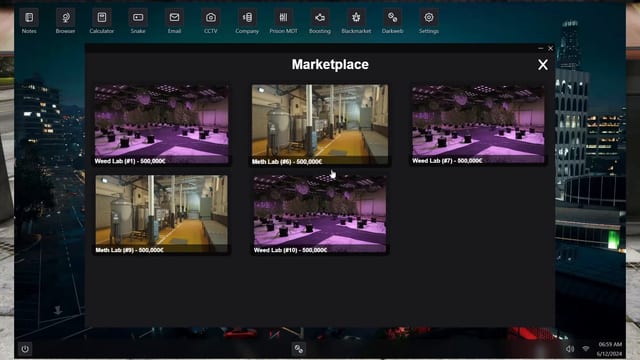Select the Meth Lab (#9) listing thumbnail
The height and width of the screenshot is (360, 640).
point(162,215)
